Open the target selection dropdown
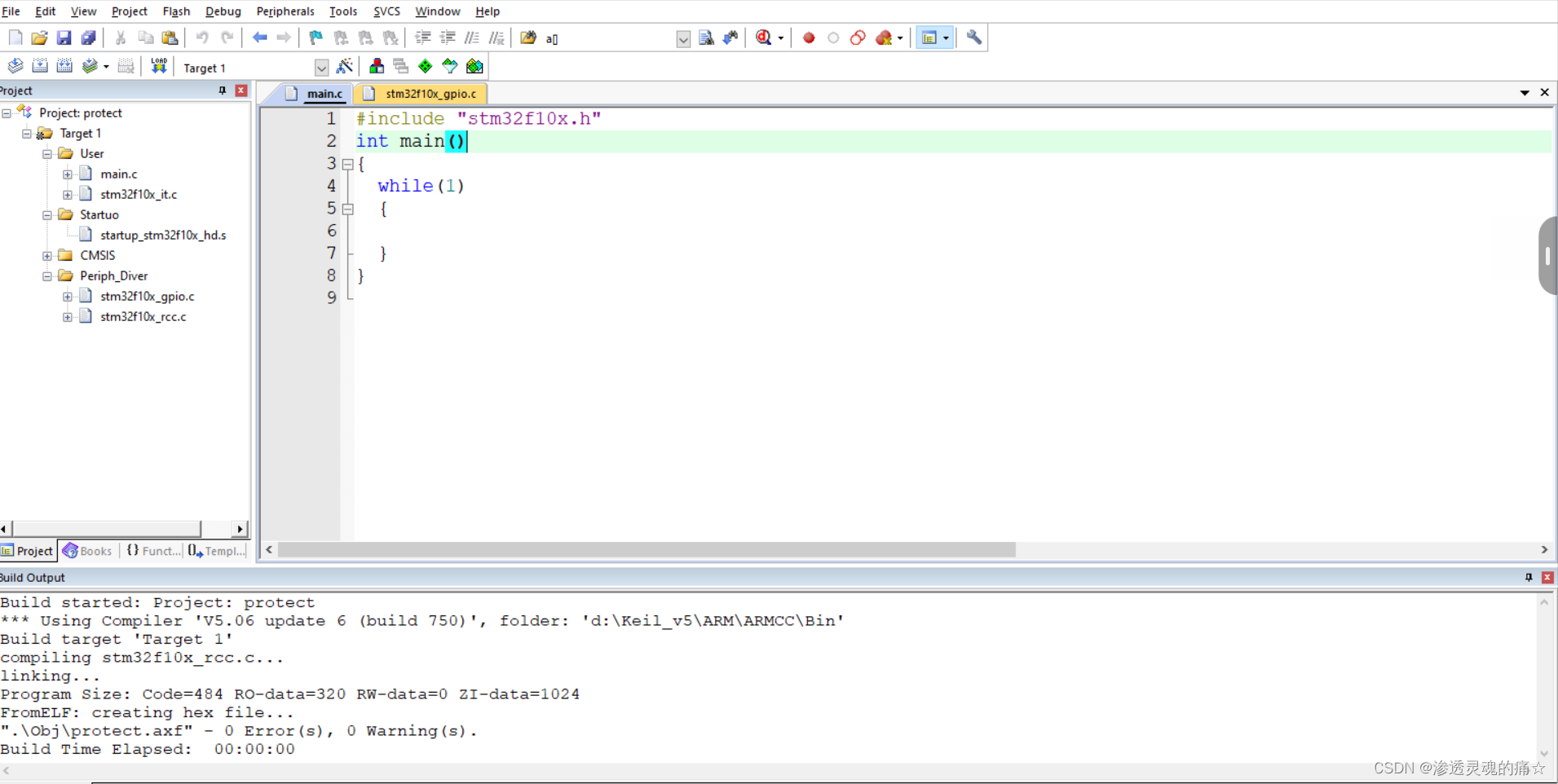Screen dimensions: 1558x784 [x=321, y=68]
